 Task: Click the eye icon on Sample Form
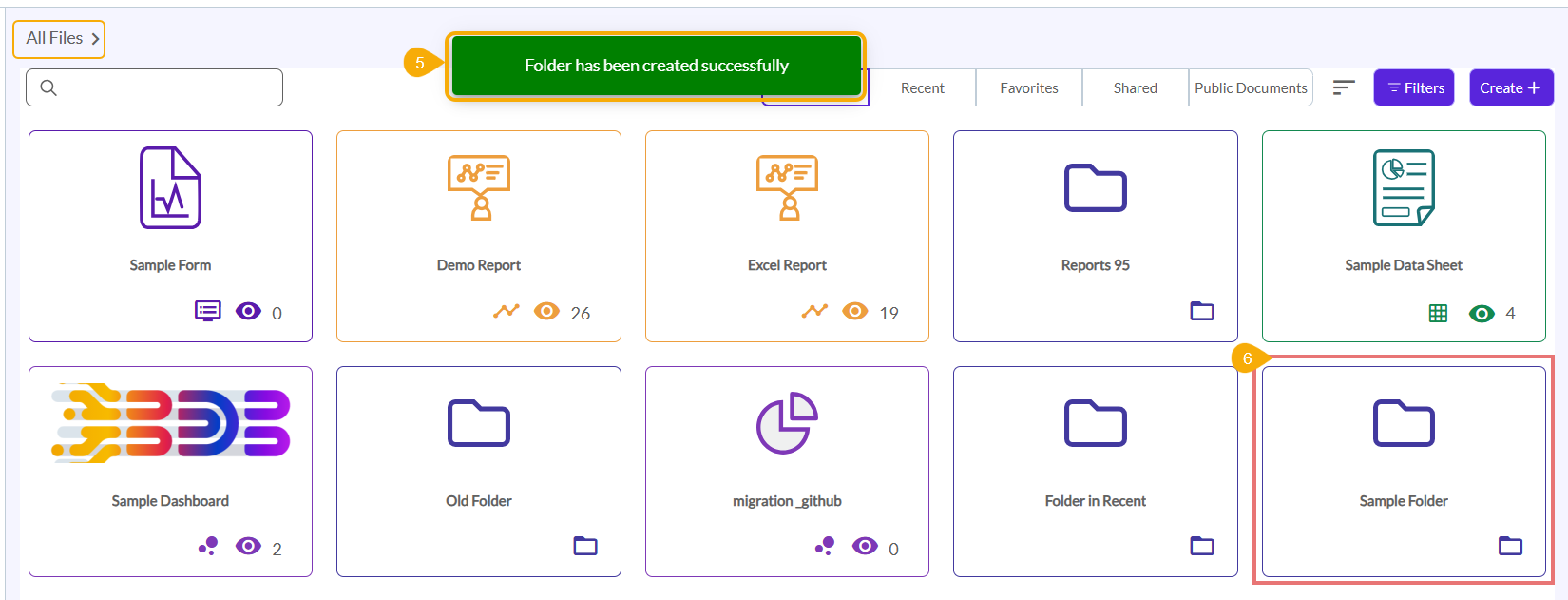tap(248, 311)
